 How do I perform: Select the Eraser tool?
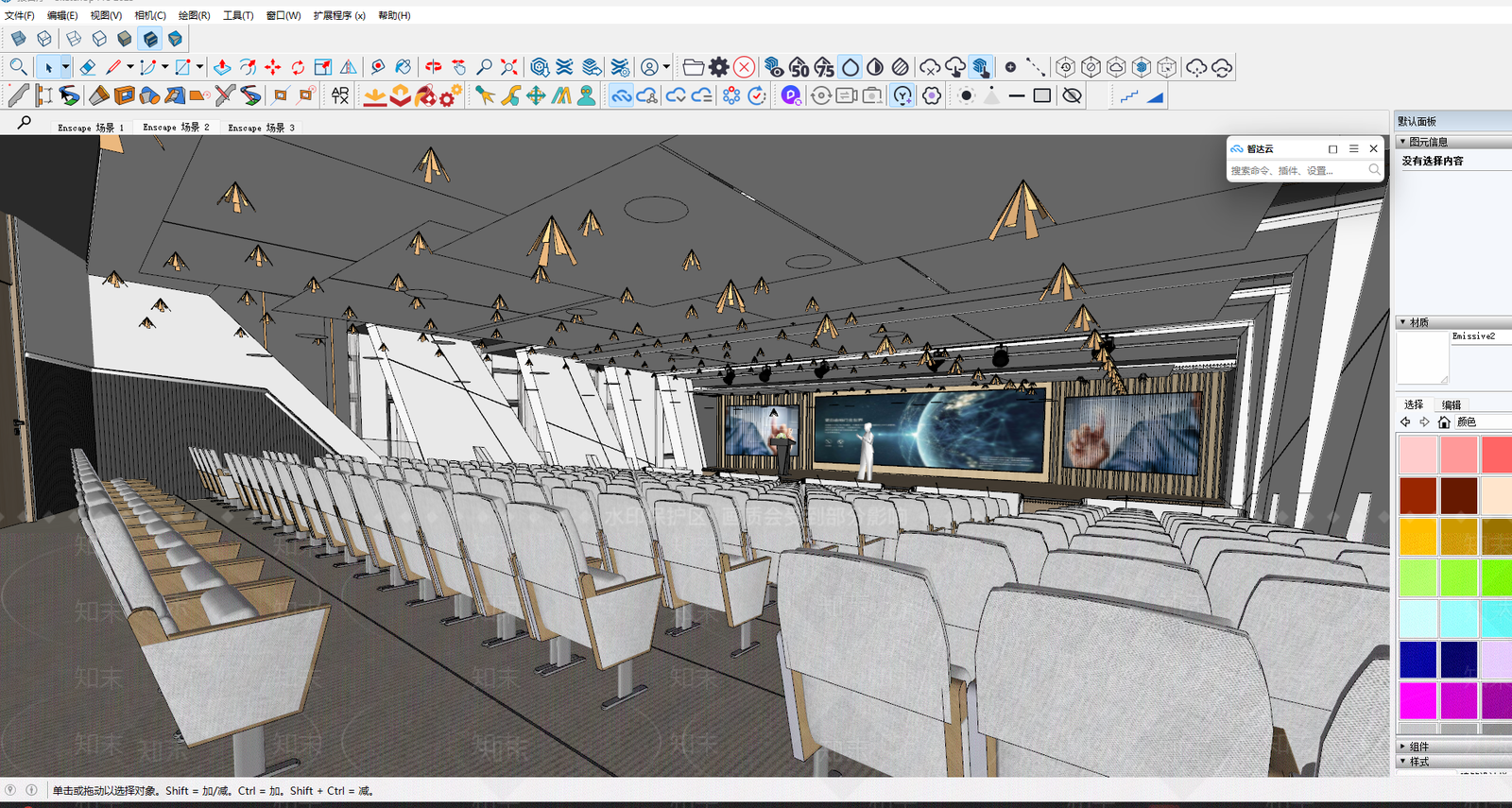pos(87,67)
